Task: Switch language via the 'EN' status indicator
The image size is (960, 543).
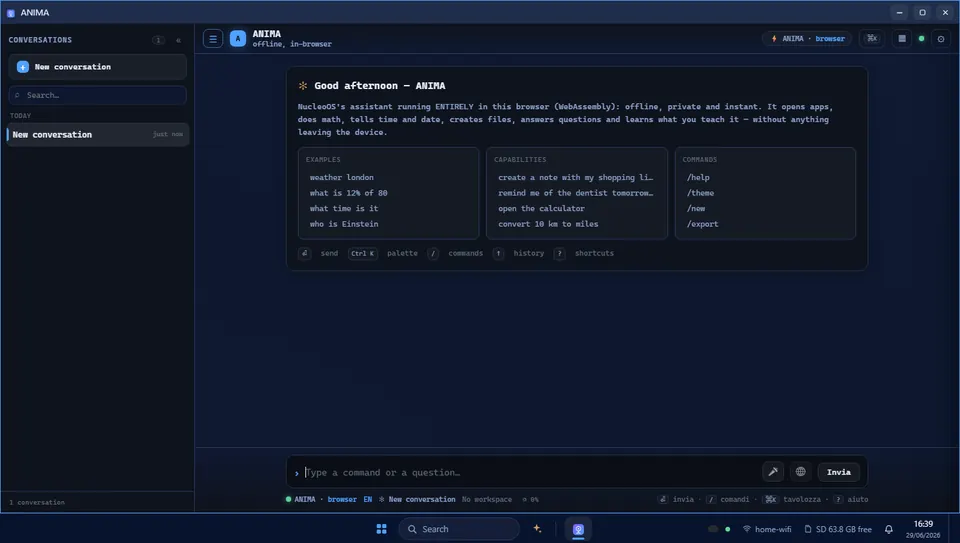Action: 367,500
